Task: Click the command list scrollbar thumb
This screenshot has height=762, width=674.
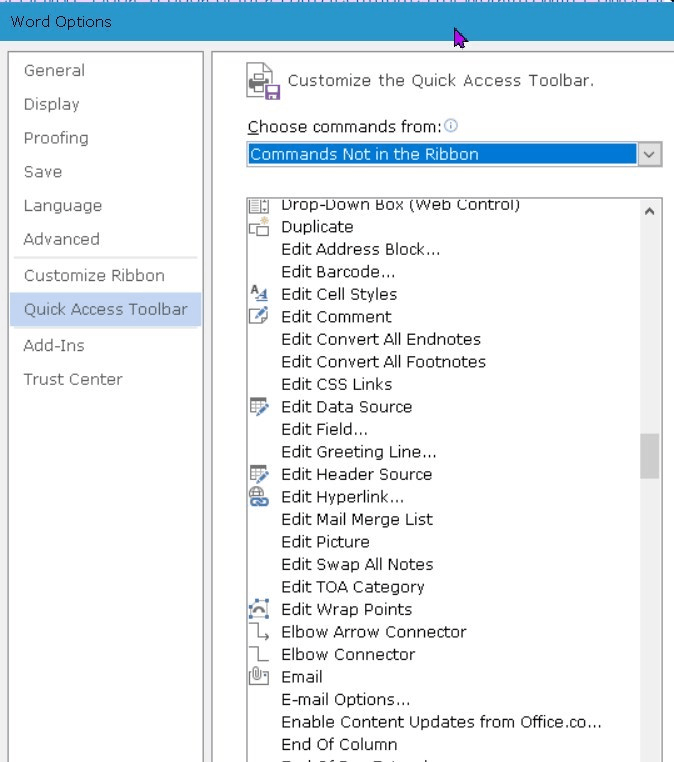Action: [x=650, y=456]
